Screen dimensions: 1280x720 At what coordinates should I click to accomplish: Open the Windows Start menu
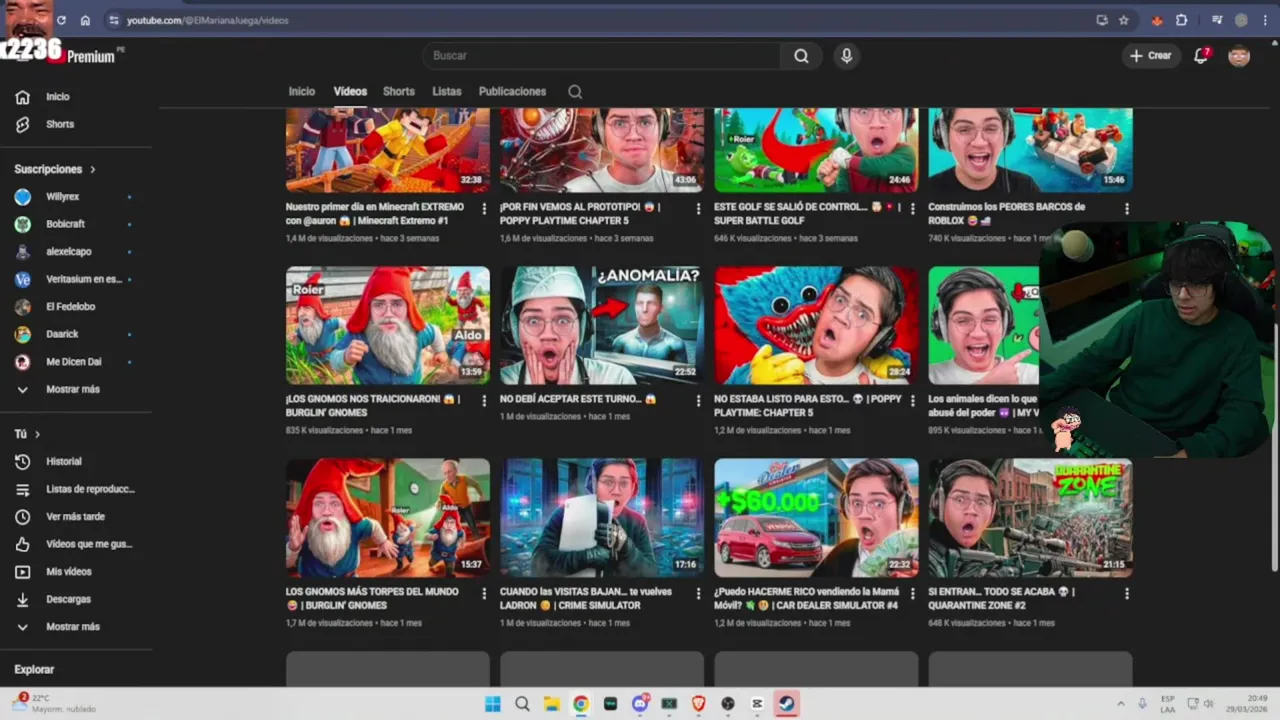tap(493, 704)
